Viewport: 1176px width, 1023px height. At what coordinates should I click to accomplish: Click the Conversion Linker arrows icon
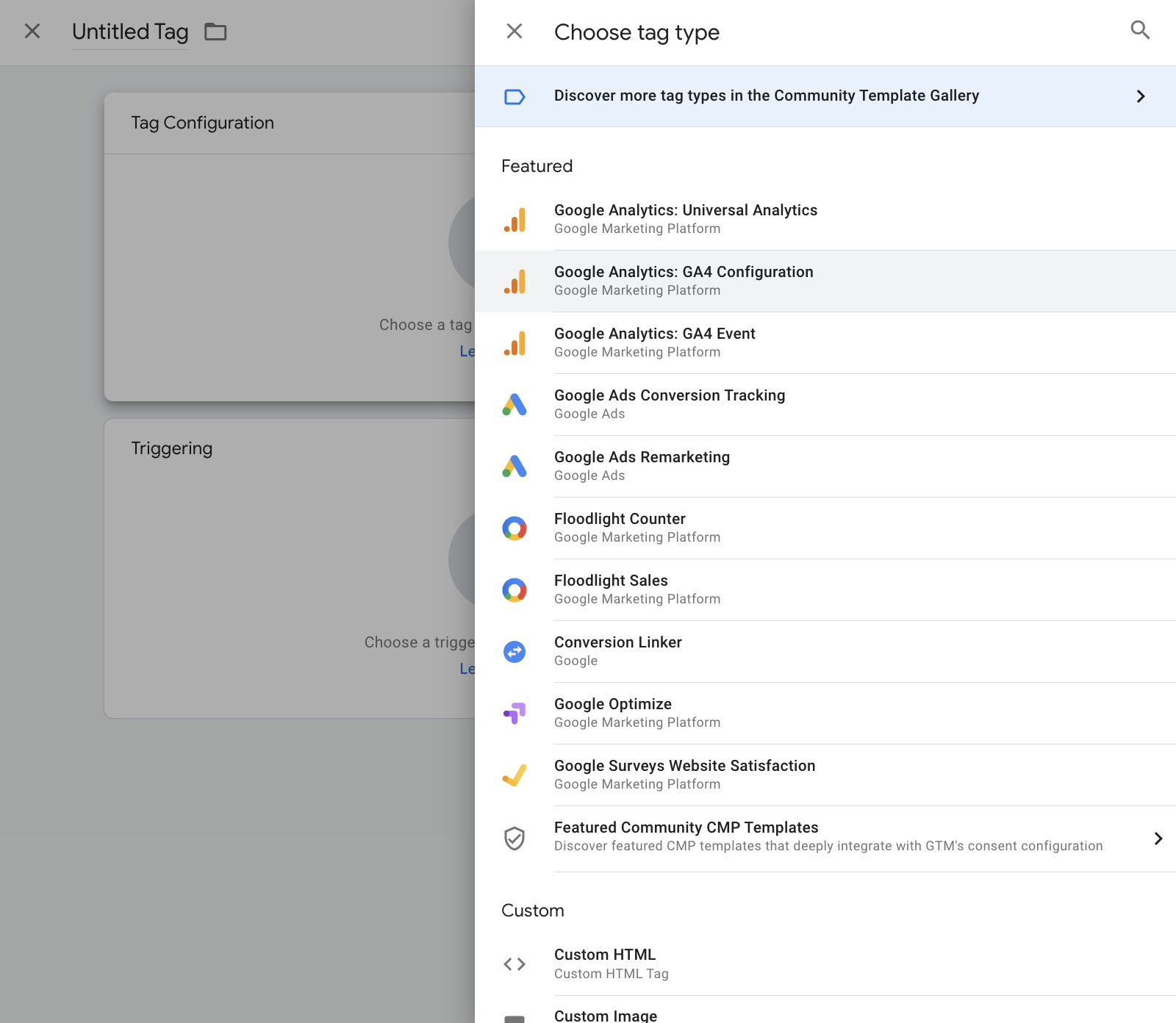[x=514, y=652]
